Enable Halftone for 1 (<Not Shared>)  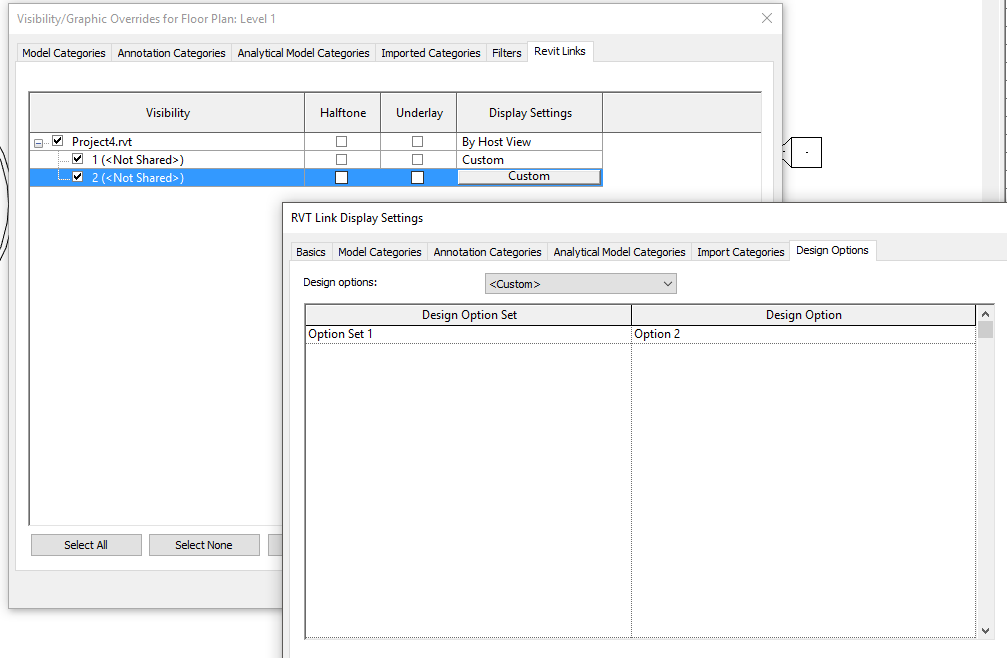(342, 158)
